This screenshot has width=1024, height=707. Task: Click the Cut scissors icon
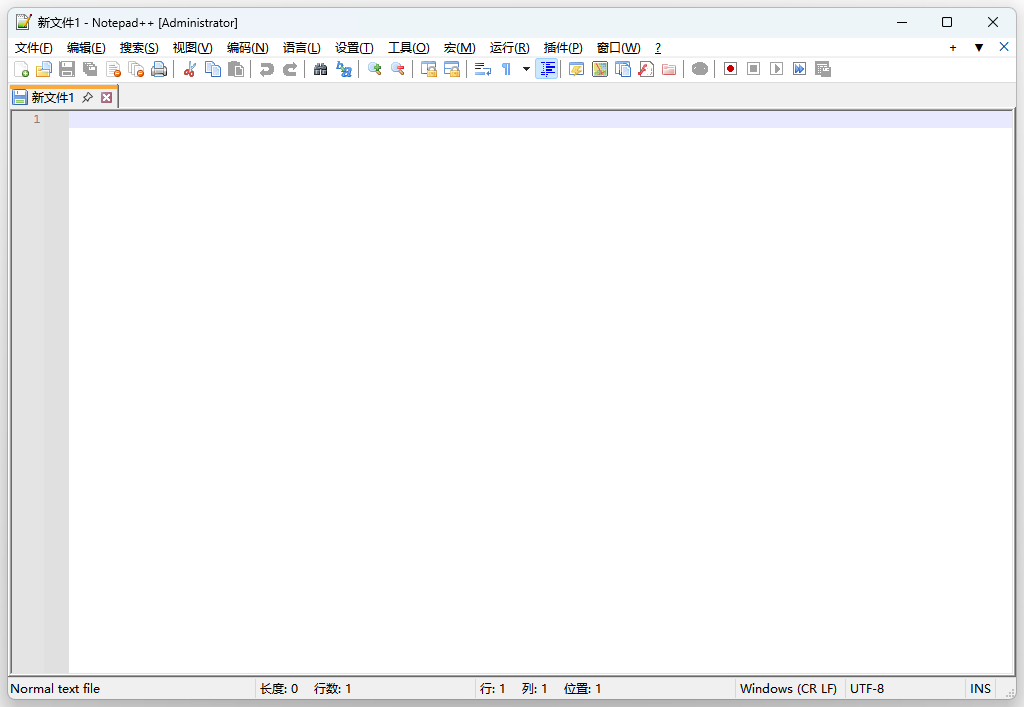[189, 69]
